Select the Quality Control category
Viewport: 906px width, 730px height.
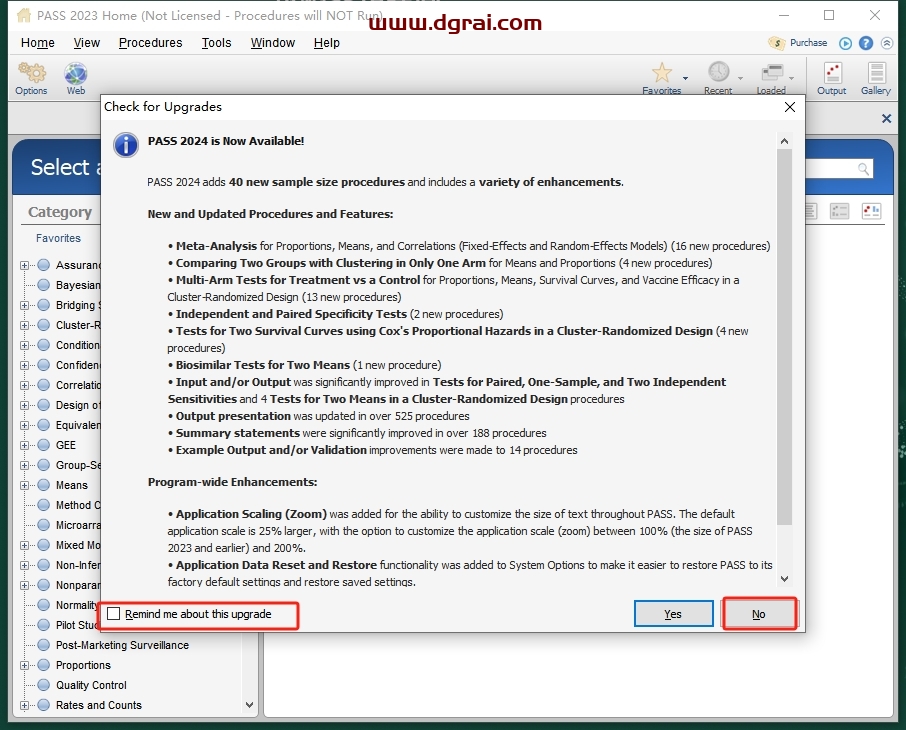tap(91, 685)
